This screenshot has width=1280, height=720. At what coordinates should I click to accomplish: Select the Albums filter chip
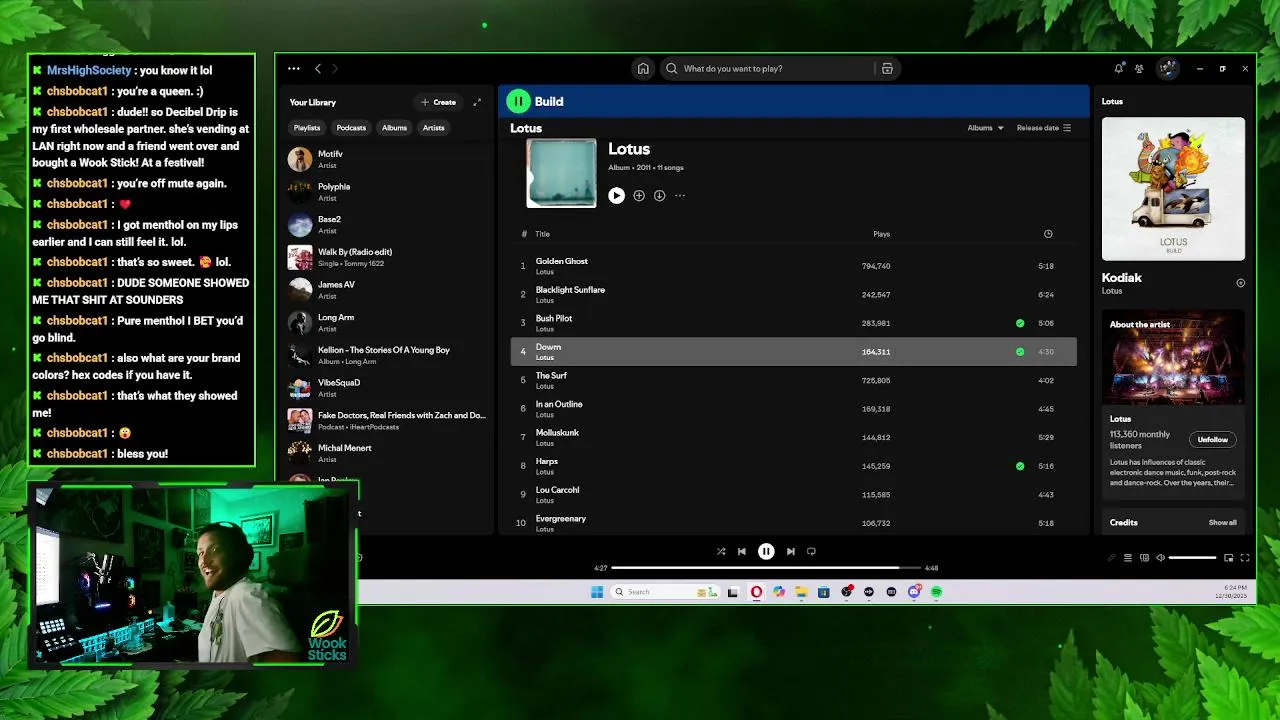coord(394,128)
